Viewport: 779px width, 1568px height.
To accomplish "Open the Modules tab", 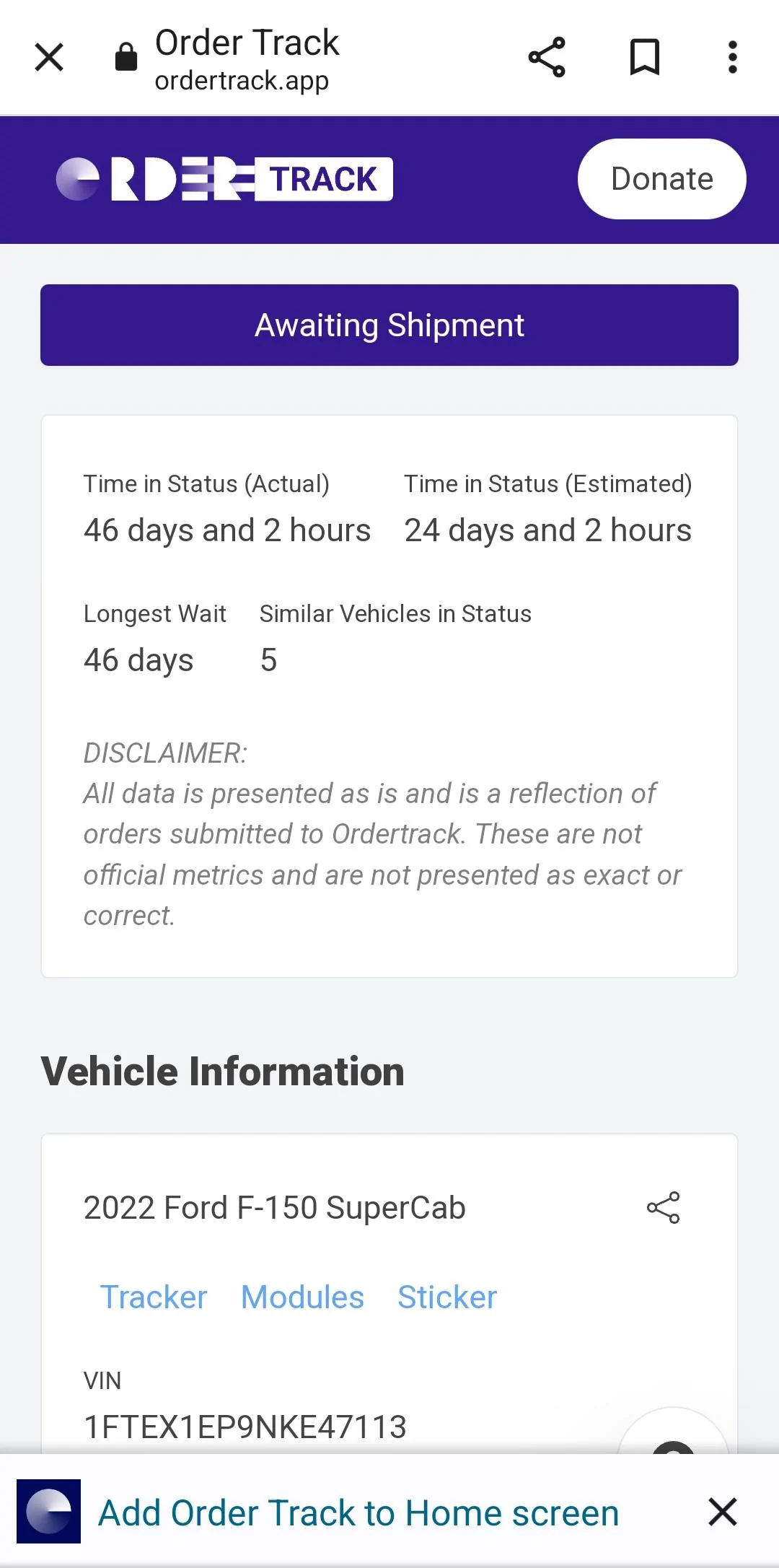I will (302, 1297).
